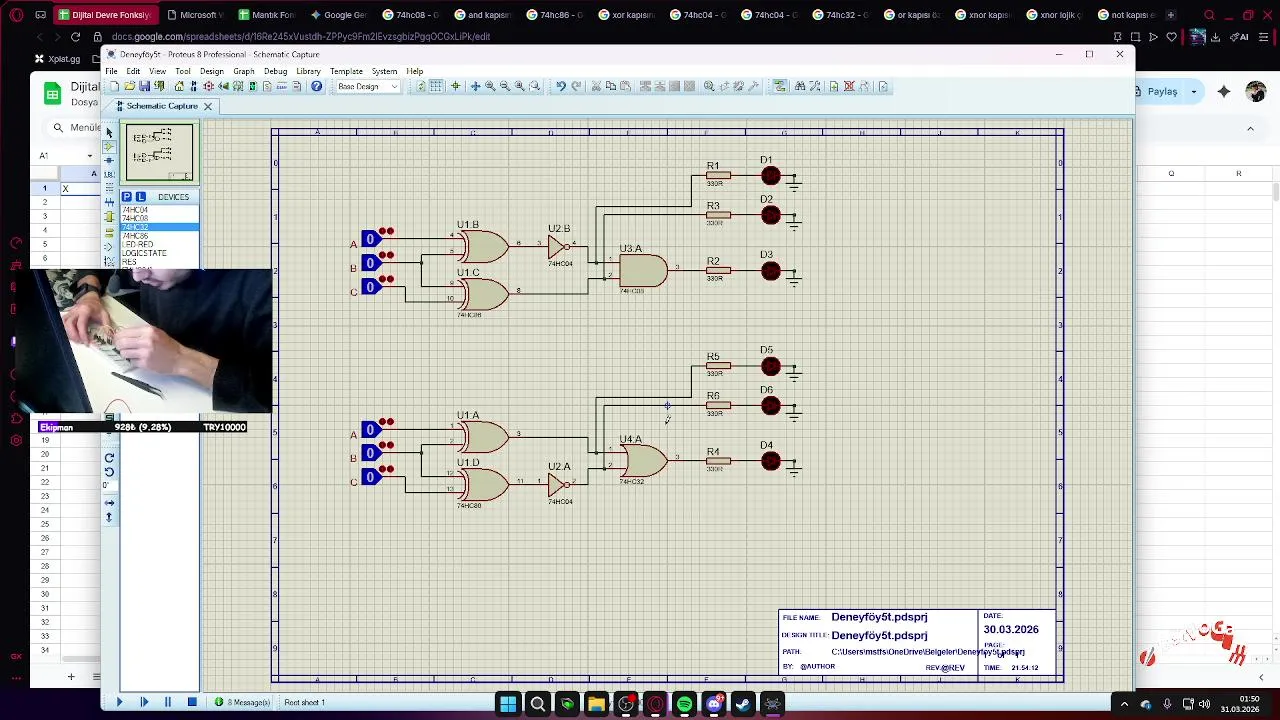This screenshot has height=720, width=1280.
Task: Select the Wire Label Mode tool
Action: 109,175
